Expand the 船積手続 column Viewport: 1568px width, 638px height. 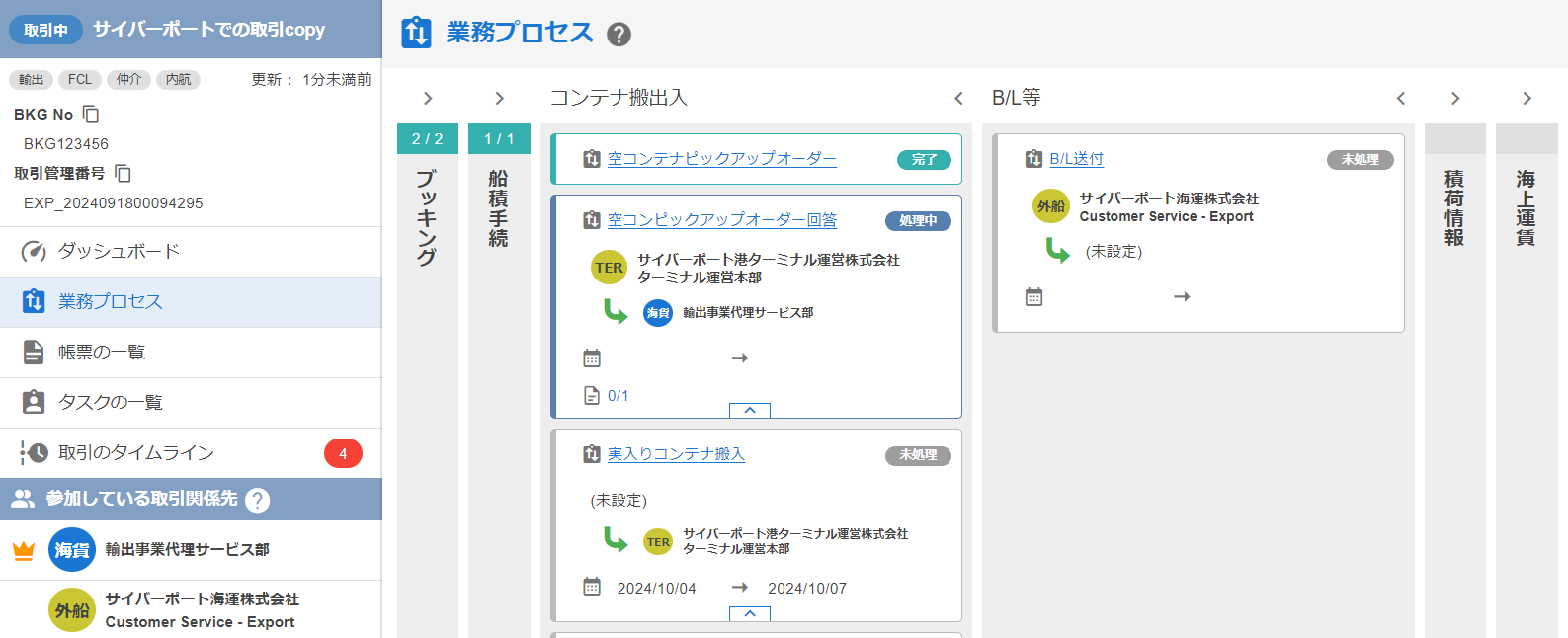pyautogui.click(x=499, y=99)
